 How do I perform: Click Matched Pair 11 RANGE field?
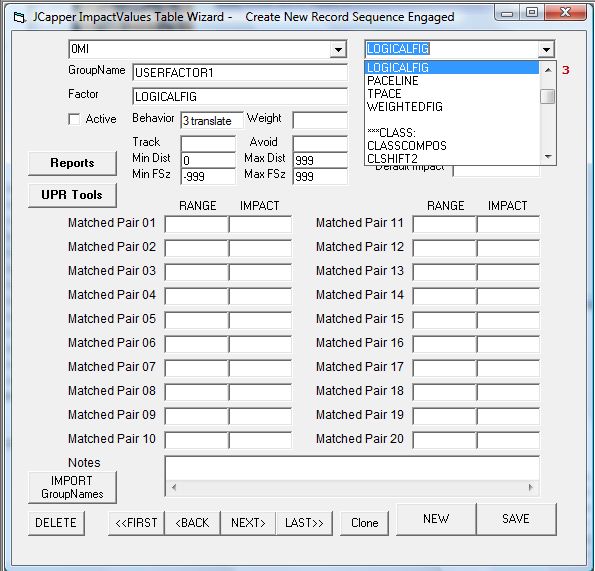pyautogui.click(x=444, y=224)
